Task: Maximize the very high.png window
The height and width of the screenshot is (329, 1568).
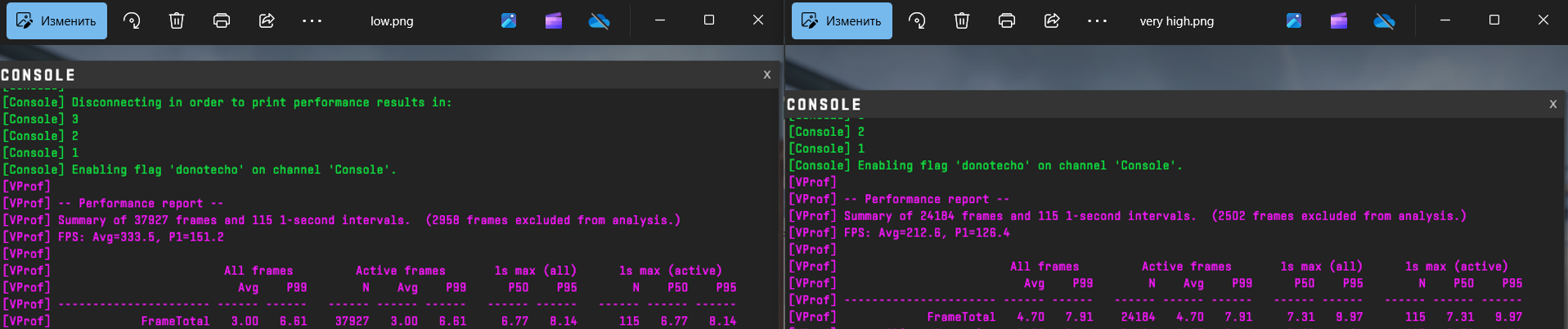Action: [1494, 20]
